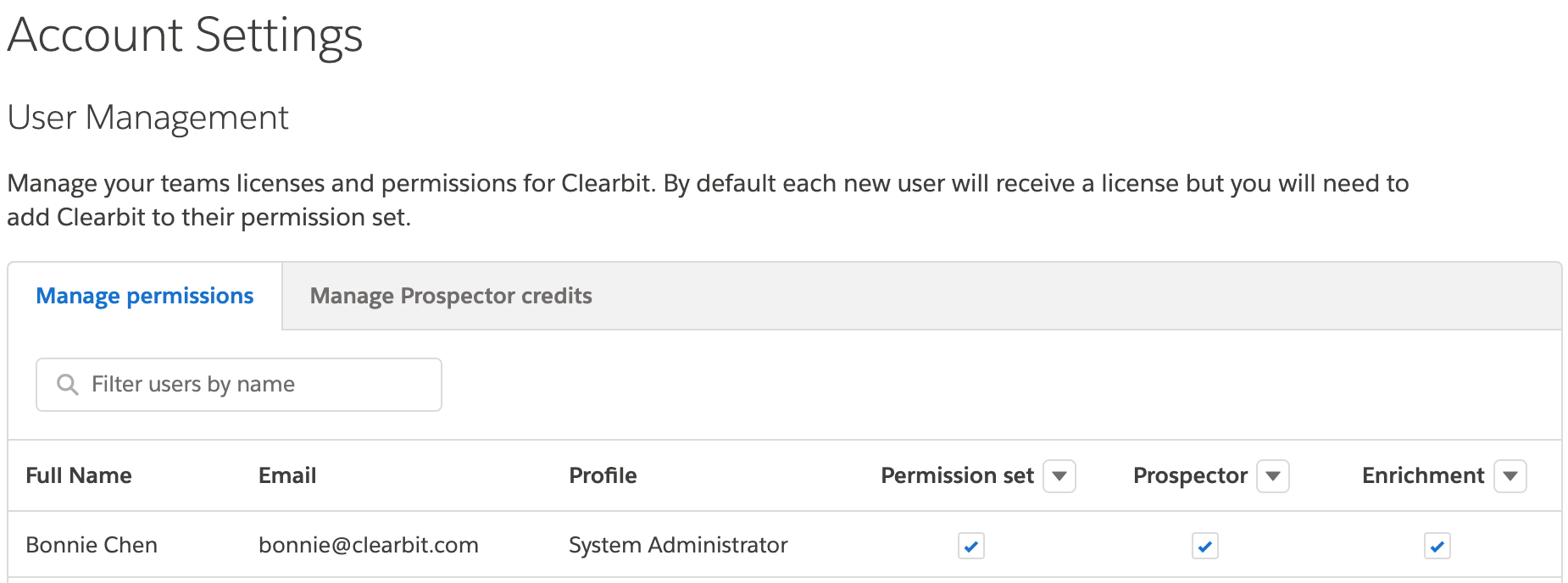The width and height of the screenshot is (1568, 583).
Task: Toggle Bonnie Chen's Permission set checkbox
Action: pos(970,546)
